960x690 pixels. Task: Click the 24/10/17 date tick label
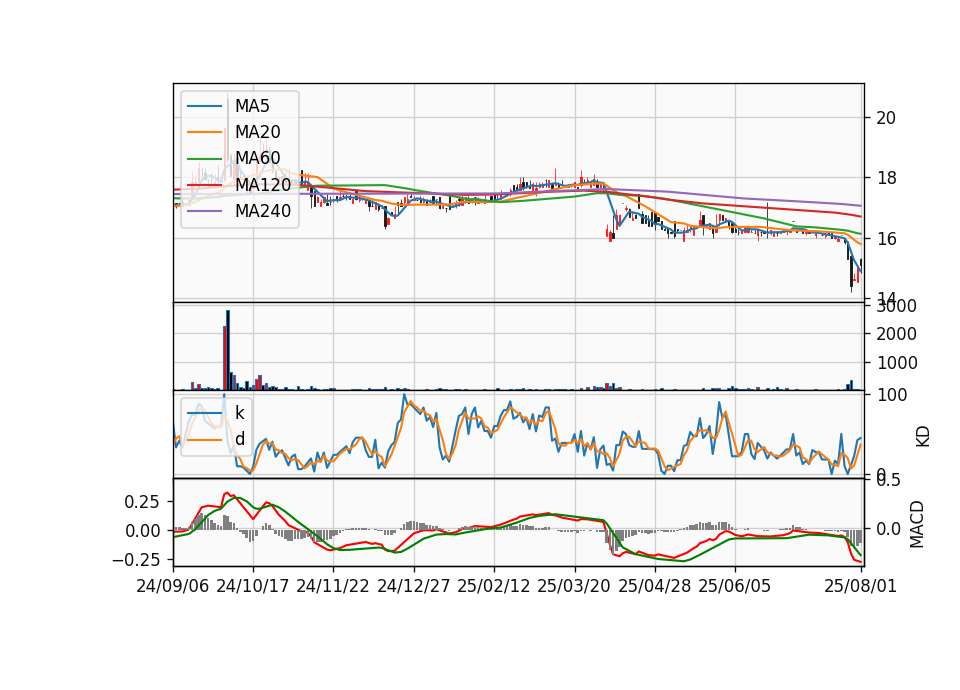pyautogui.click(x=253, y=586)
